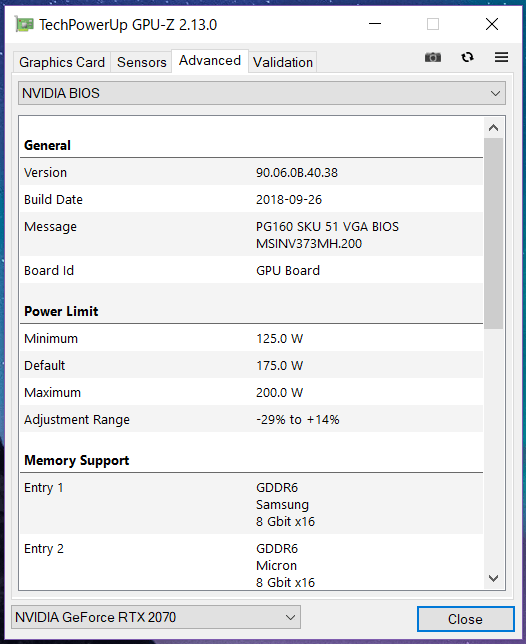Select the Advanced tab
Image resolution: width=526 pixels, height=644 pixels.
210,61
